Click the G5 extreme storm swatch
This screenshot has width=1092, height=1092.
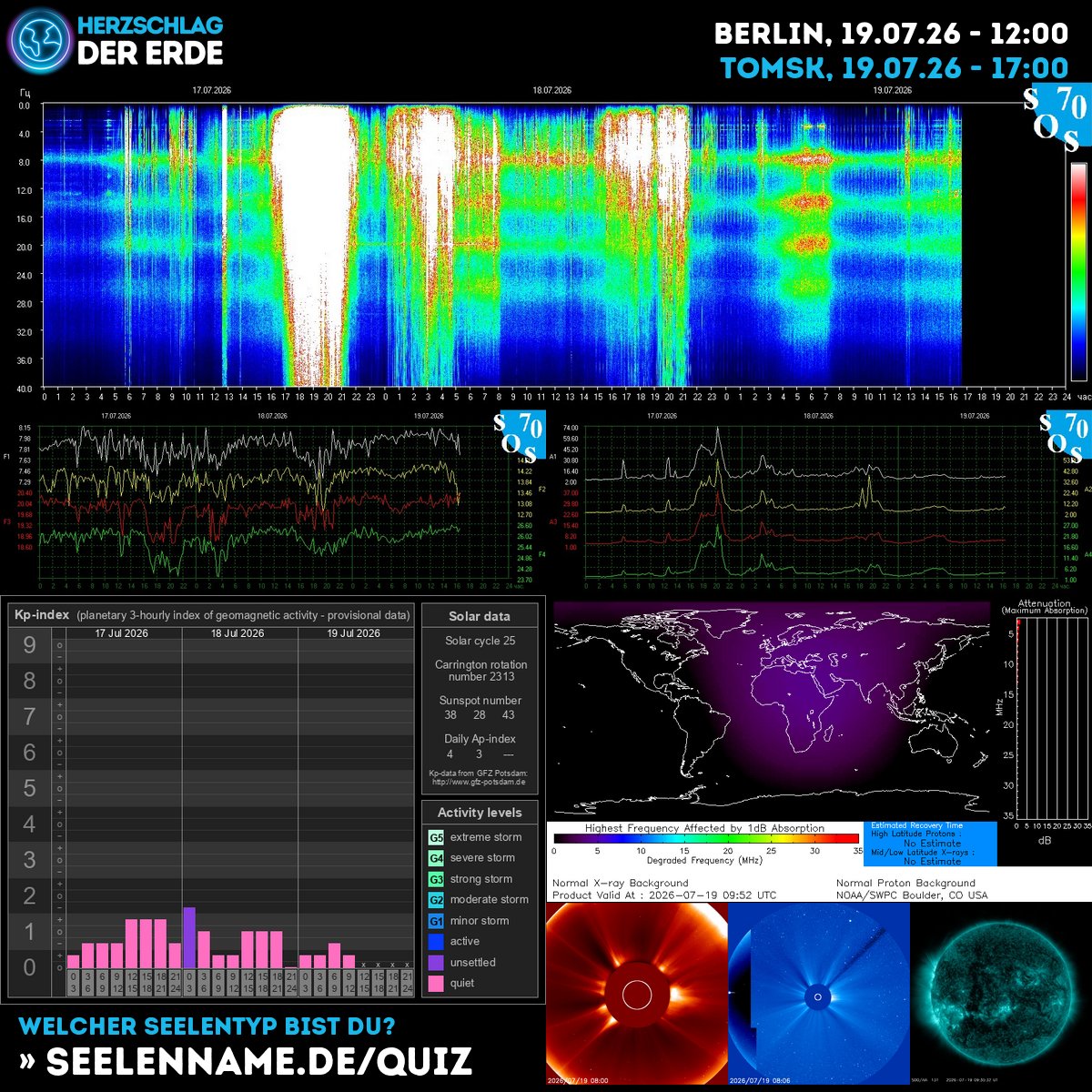(x=436, y=837)
